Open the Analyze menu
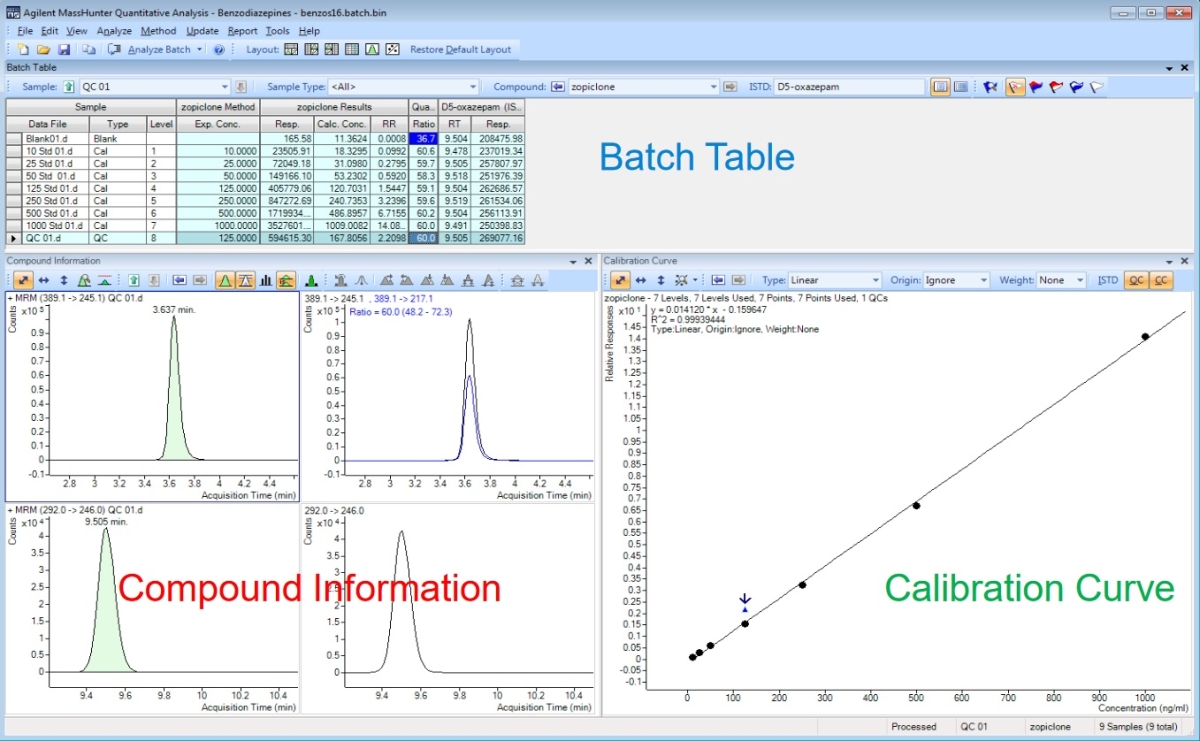1200x741 pixels. point(114,31)
